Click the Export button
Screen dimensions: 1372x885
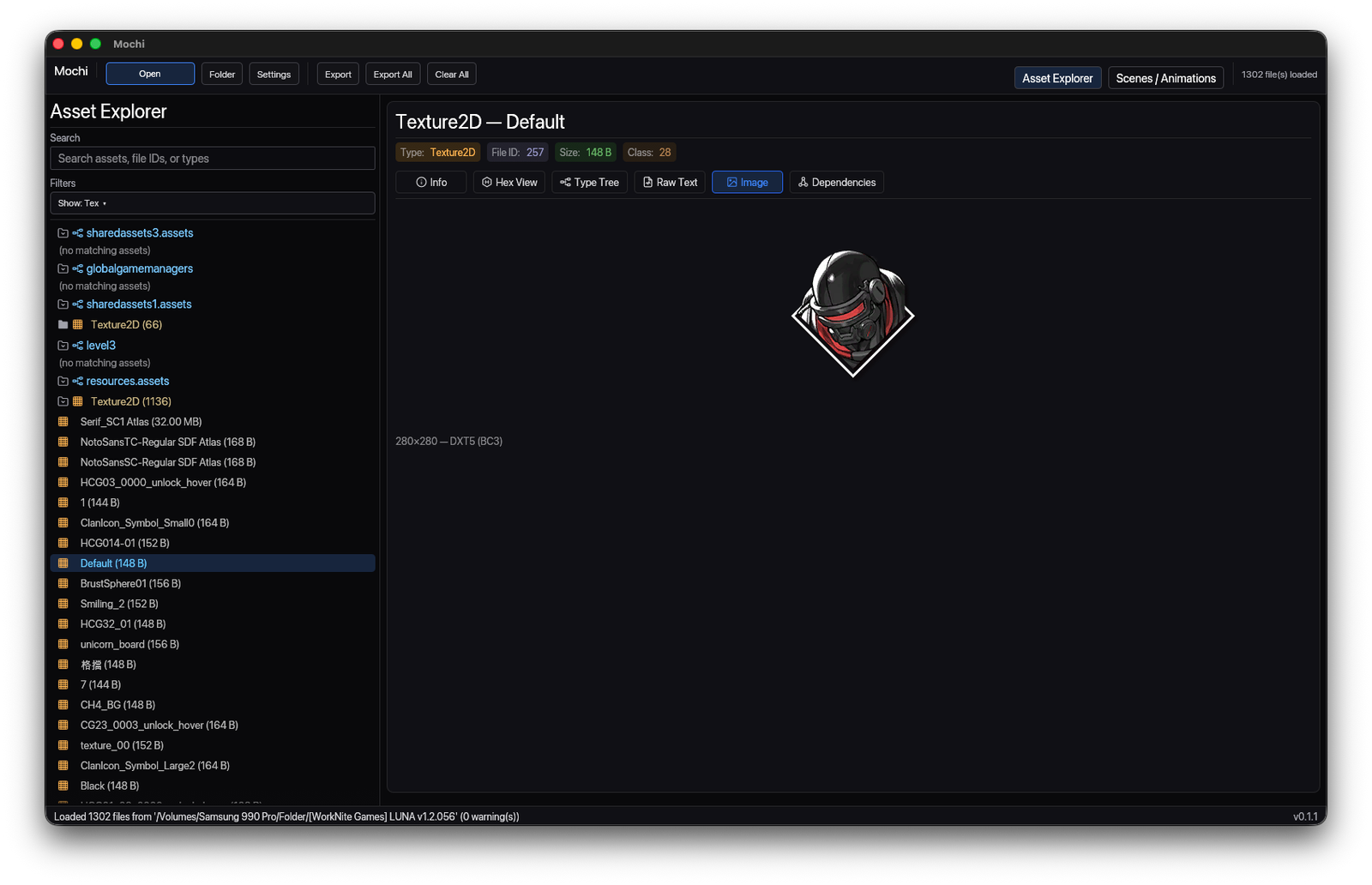338,75
